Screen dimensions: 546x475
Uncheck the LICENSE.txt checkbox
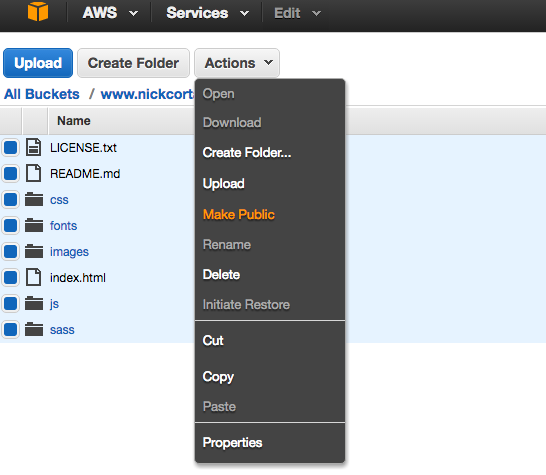(10, 147)
